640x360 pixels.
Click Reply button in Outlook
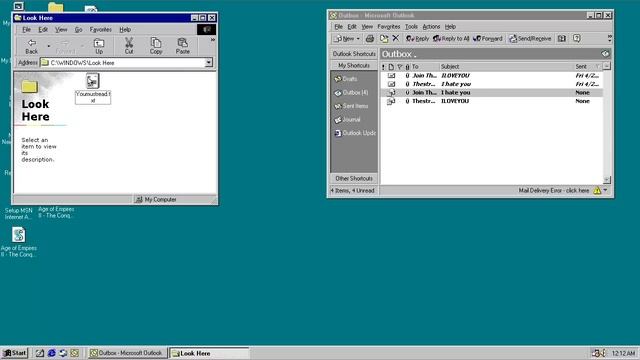[418, 38]
